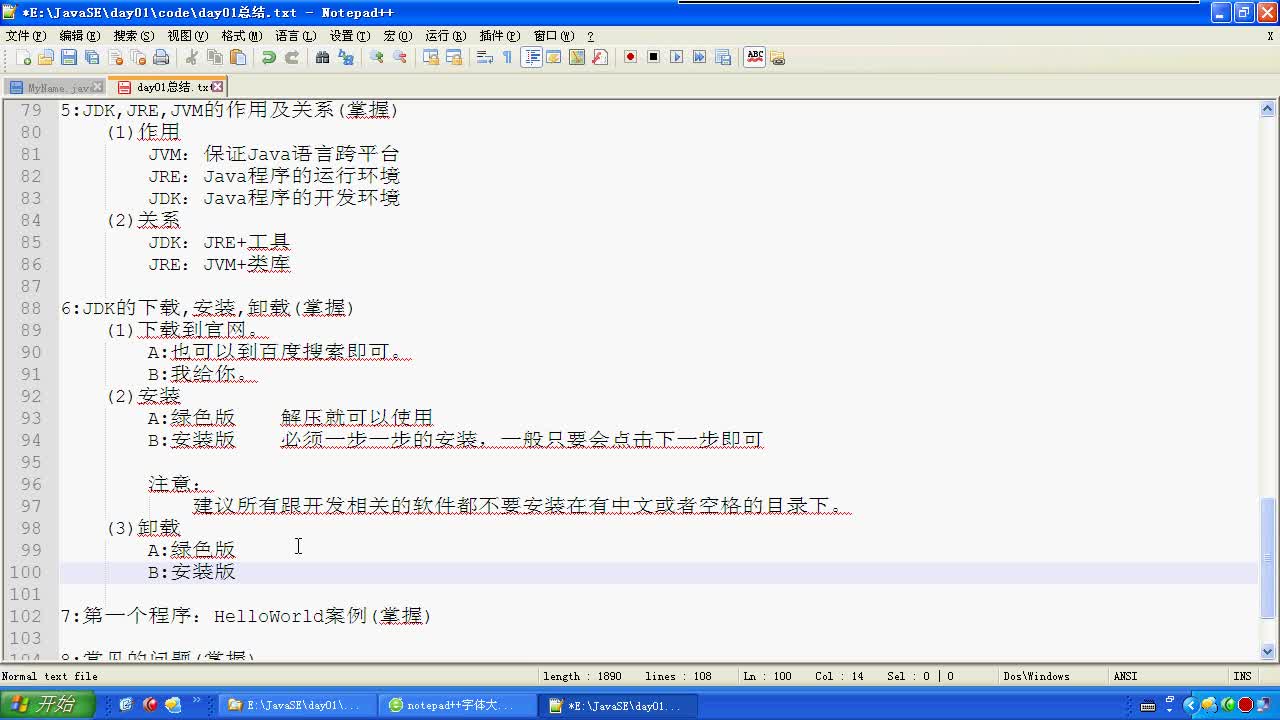Save all files with the Save All icon
The width and height of the screenshot is (1280, 720).
point(92,57)
